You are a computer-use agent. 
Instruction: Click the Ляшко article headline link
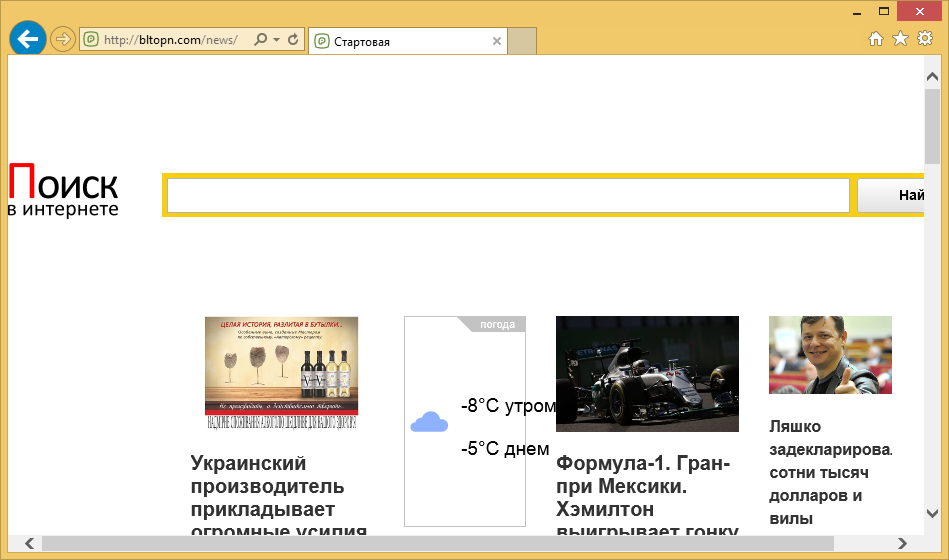829,472
